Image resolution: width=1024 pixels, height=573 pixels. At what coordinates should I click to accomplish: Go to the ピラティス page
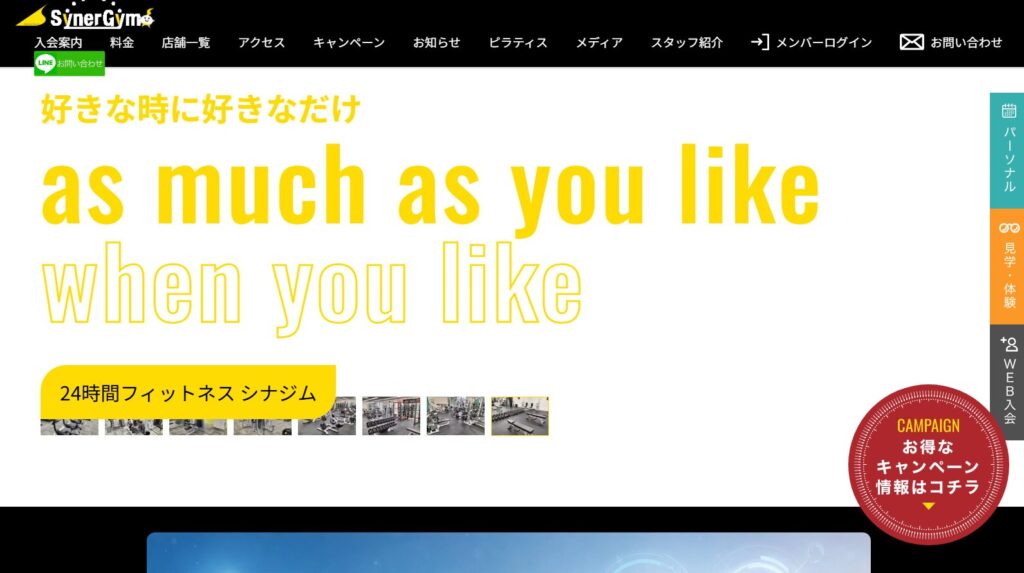518,42
